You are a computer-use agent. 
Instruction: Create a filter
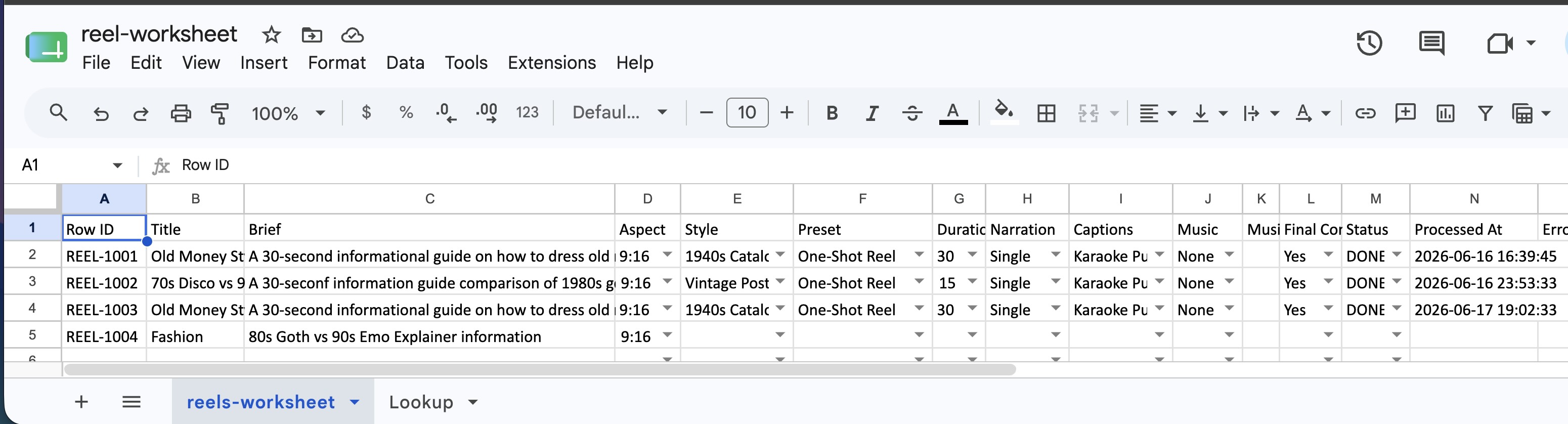(x=1485, y=113)
